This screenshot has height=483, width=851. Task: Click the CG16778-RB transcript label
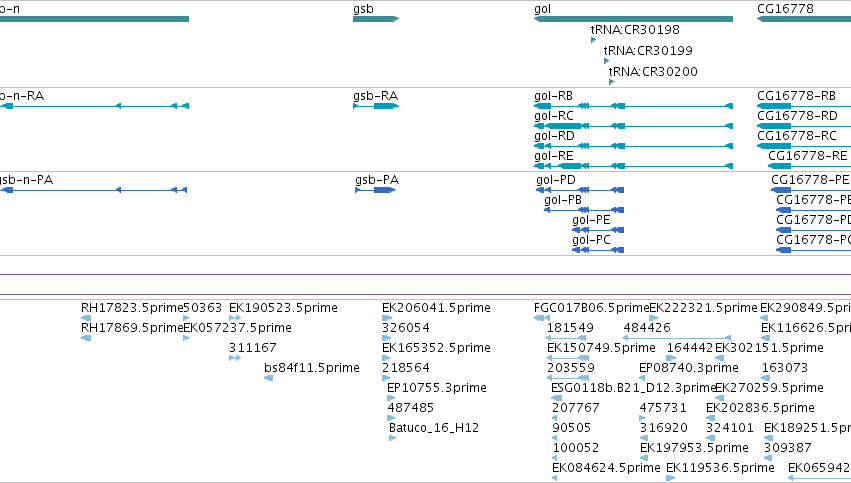tap(796, 96)
